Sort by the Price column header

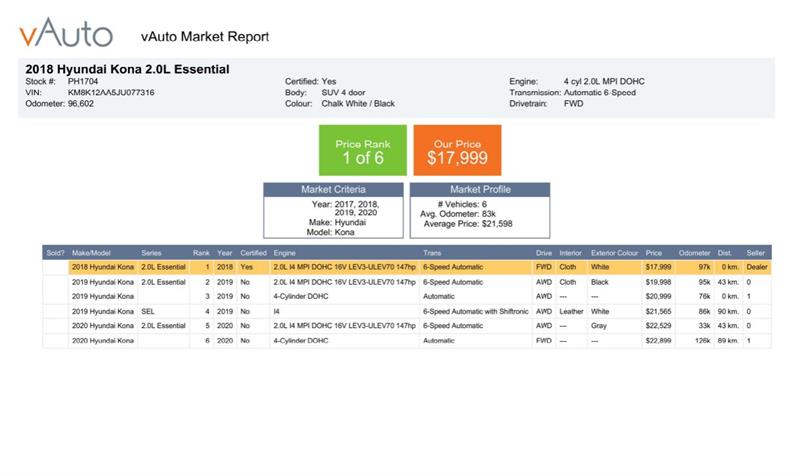pos(654,253)
